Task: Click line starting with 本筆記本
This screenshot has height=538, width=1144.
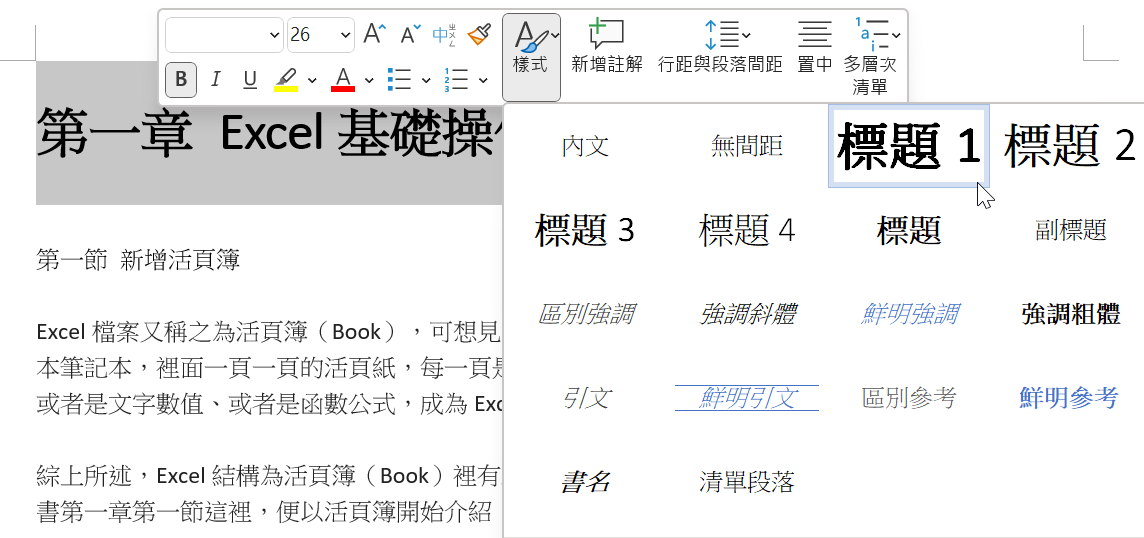Action: 268,368
